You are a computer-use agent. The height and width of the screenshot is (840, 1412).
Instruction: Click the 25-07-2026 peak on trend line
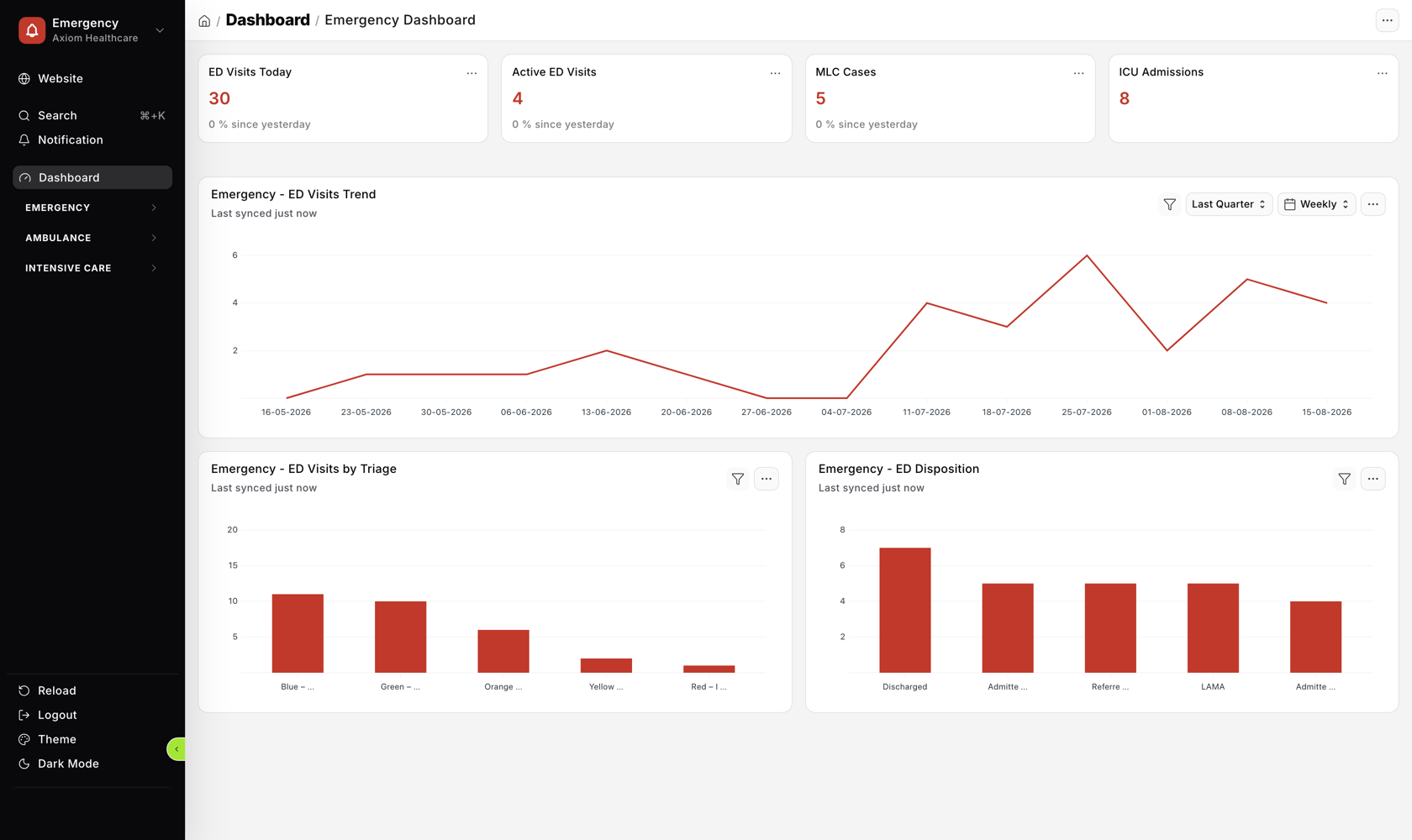coord(1087,255)
